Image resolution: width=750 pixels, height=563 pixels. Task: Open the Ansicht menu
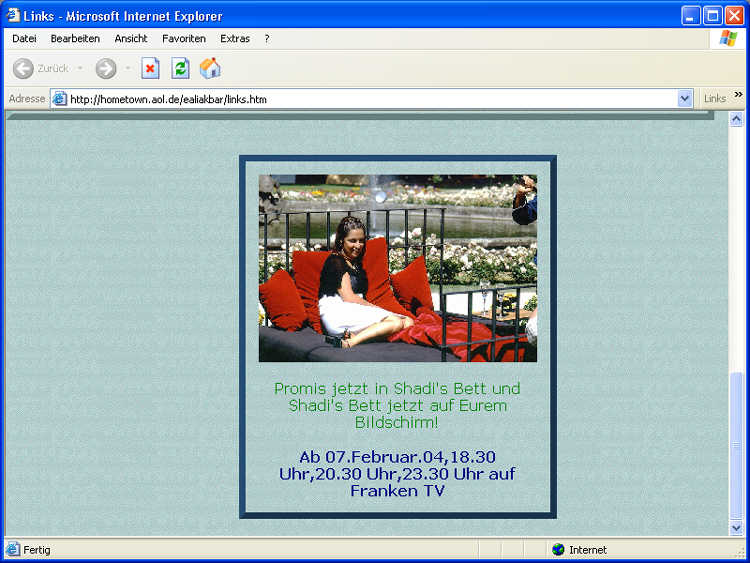tap(131, 38)
